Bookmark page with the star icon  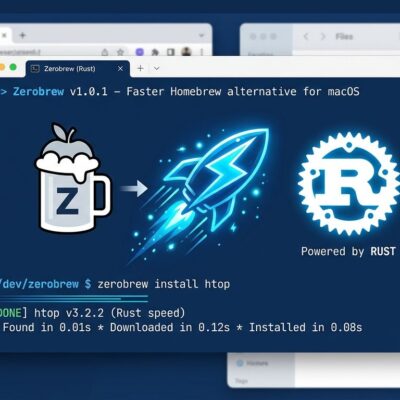[120, 52]
